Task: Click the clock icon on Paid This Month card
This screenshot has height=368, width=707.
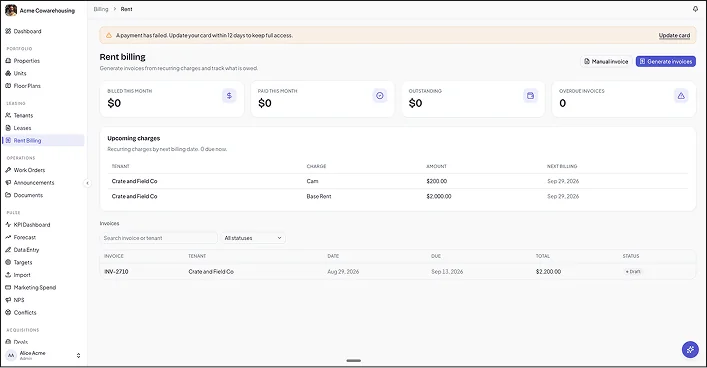Action: coord(380,96)
